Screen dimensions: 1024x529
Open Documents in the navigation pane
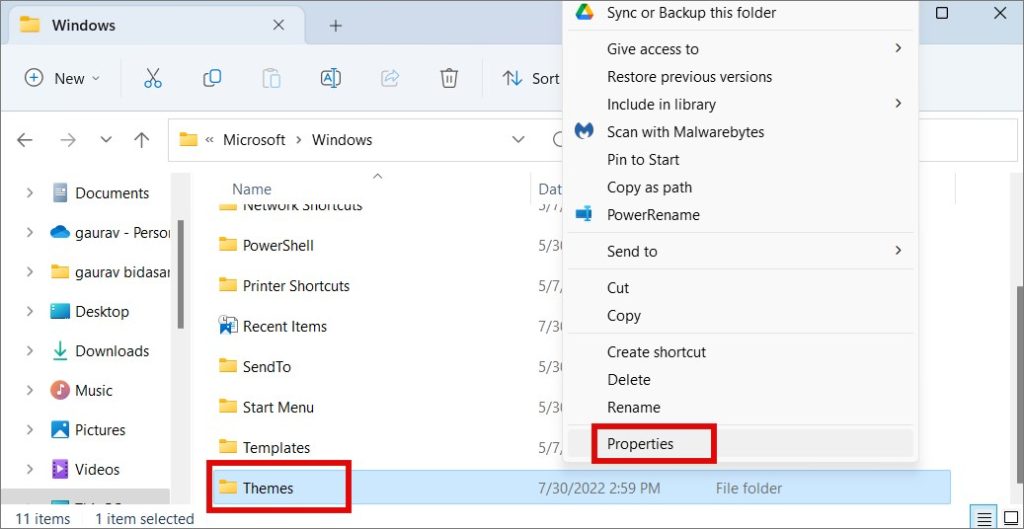[x=100, y=193]
